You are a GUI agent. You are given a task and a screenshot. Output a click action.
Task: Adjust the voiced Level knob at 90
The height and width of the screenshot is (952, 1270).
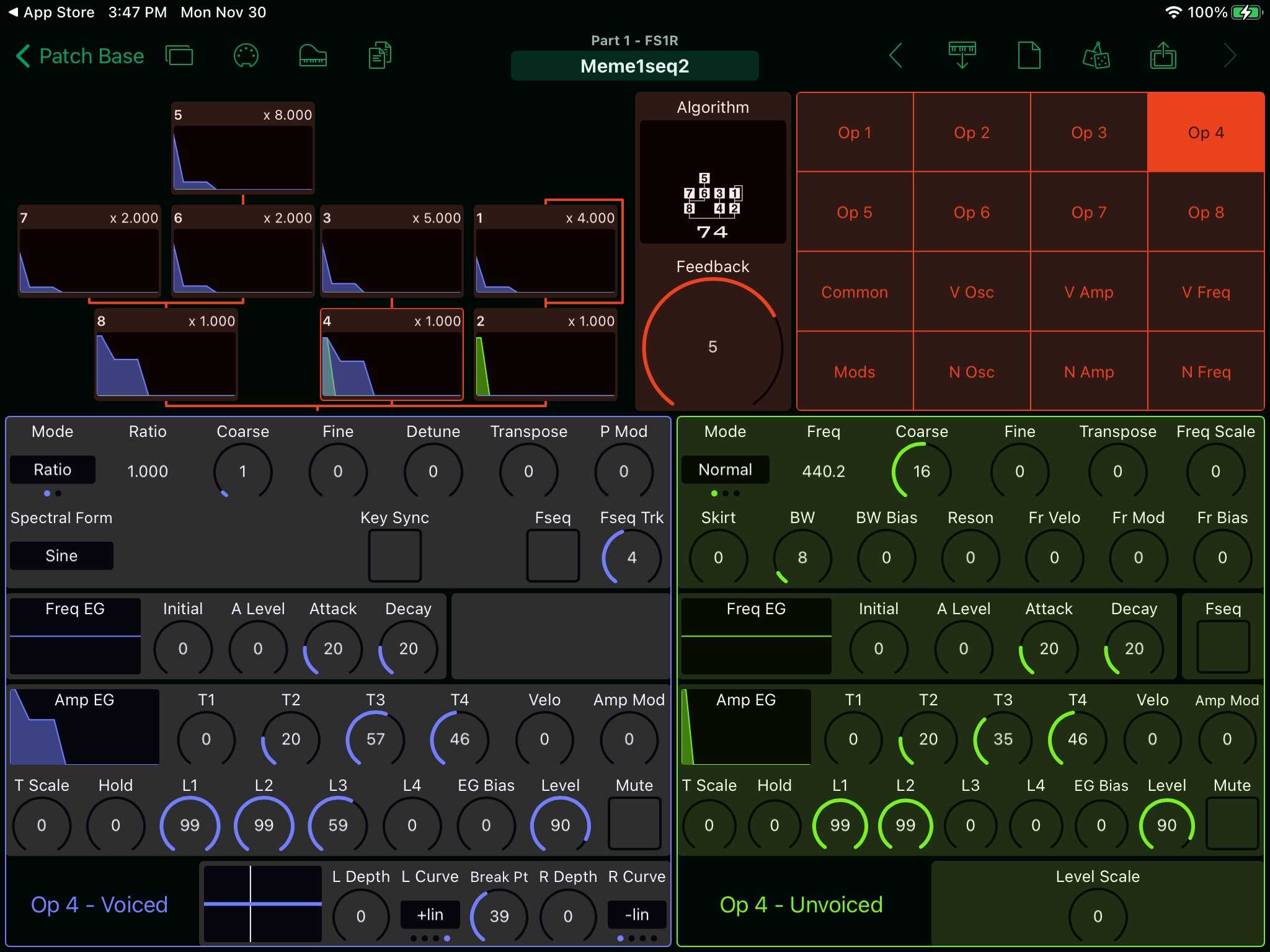click(x=560, y=825)
